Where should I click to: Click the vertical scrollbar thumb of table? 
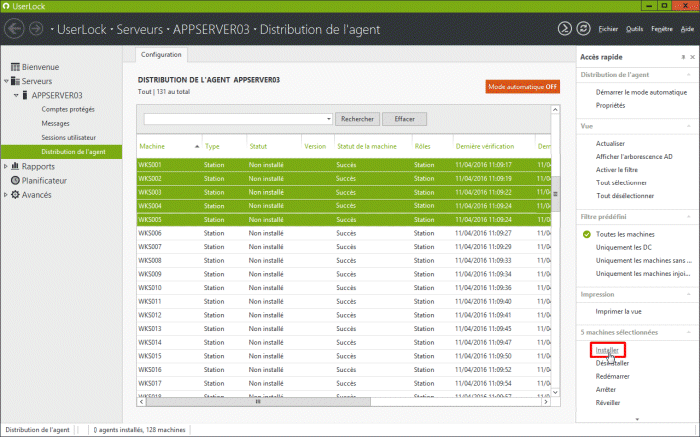555,194
